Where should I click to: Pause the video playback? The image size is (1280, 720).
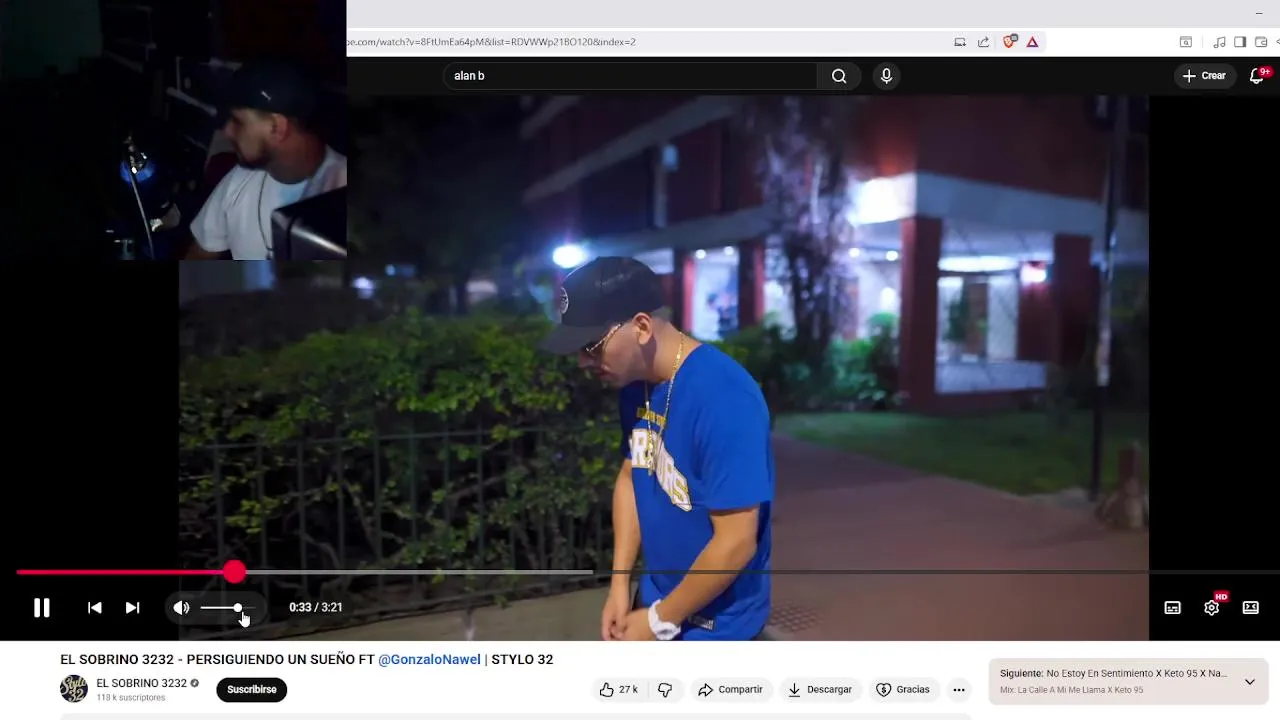click(41, 607)
